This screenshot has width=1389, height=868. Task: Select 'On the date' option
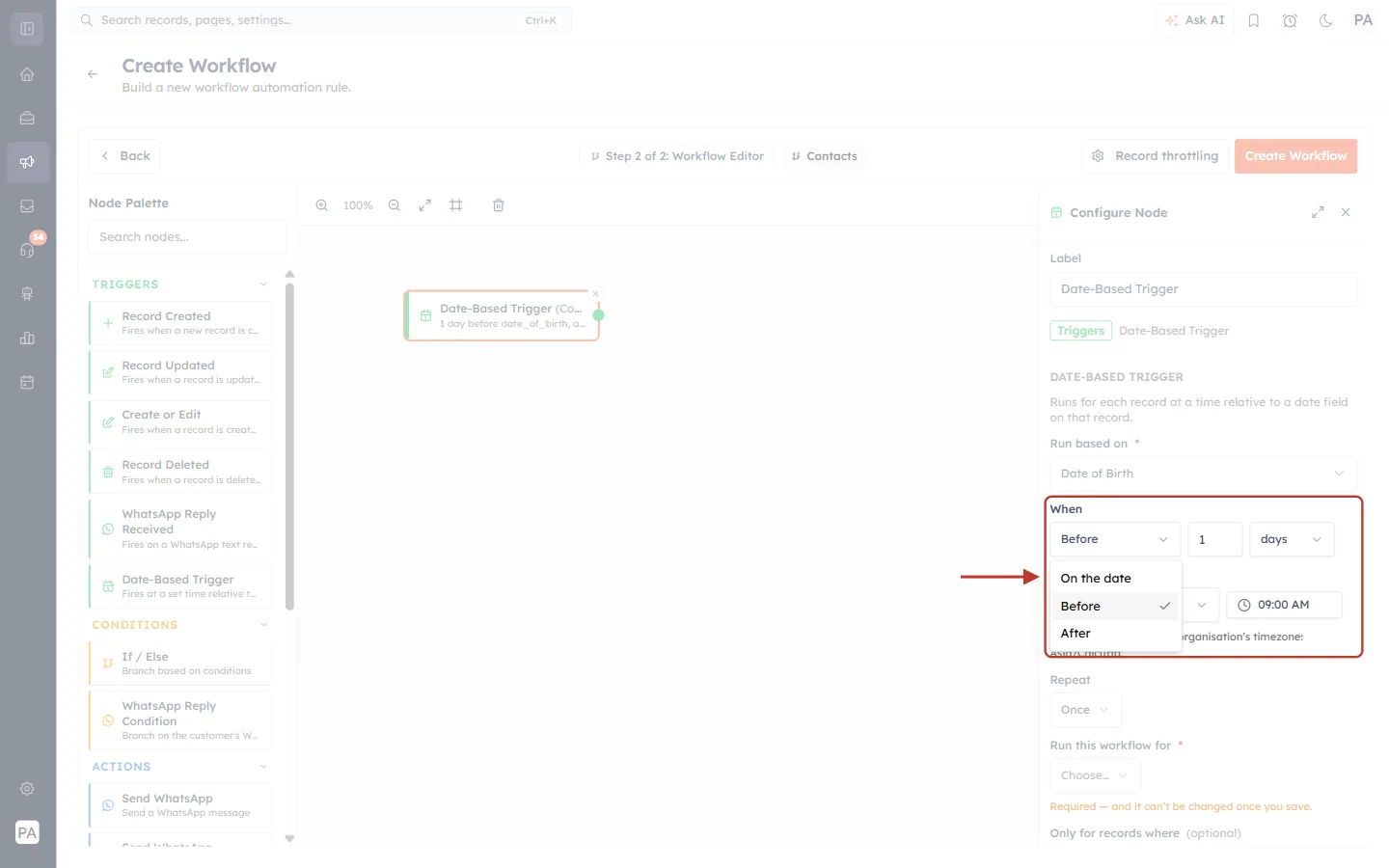[x=1114, y=579]
